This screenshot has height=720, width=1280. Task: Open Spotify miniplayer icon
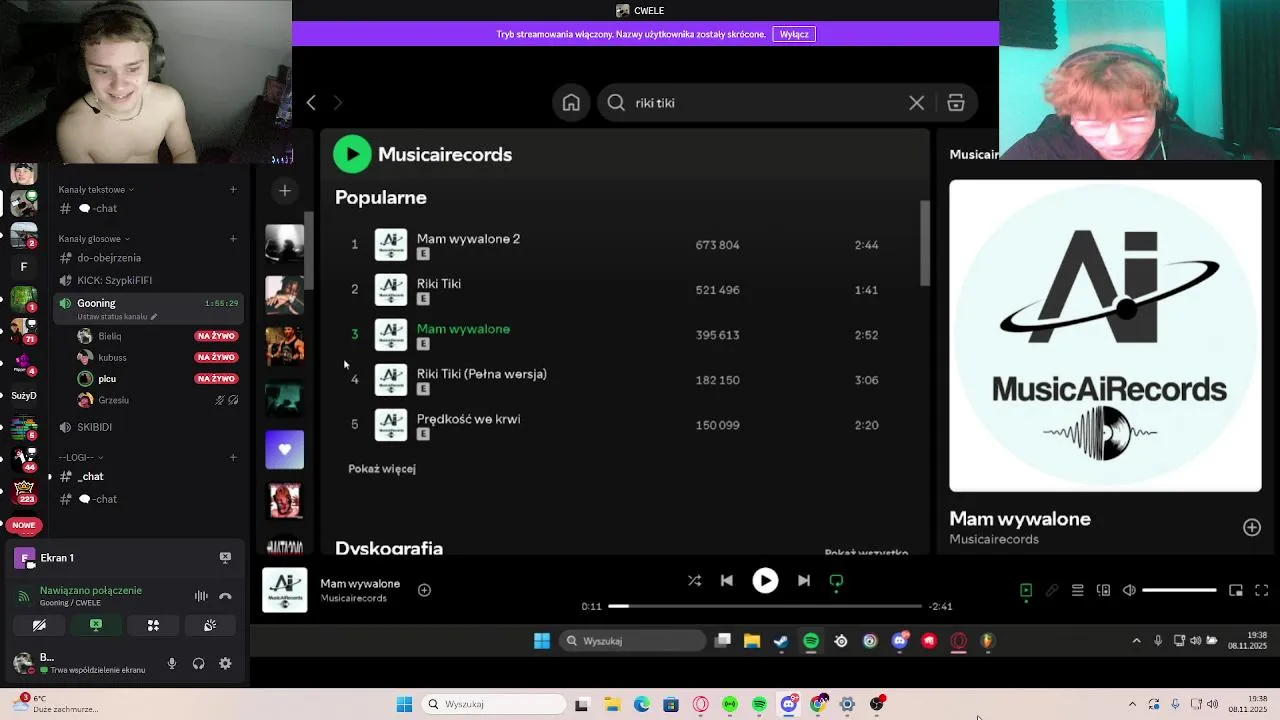[x=1236, y=590]
